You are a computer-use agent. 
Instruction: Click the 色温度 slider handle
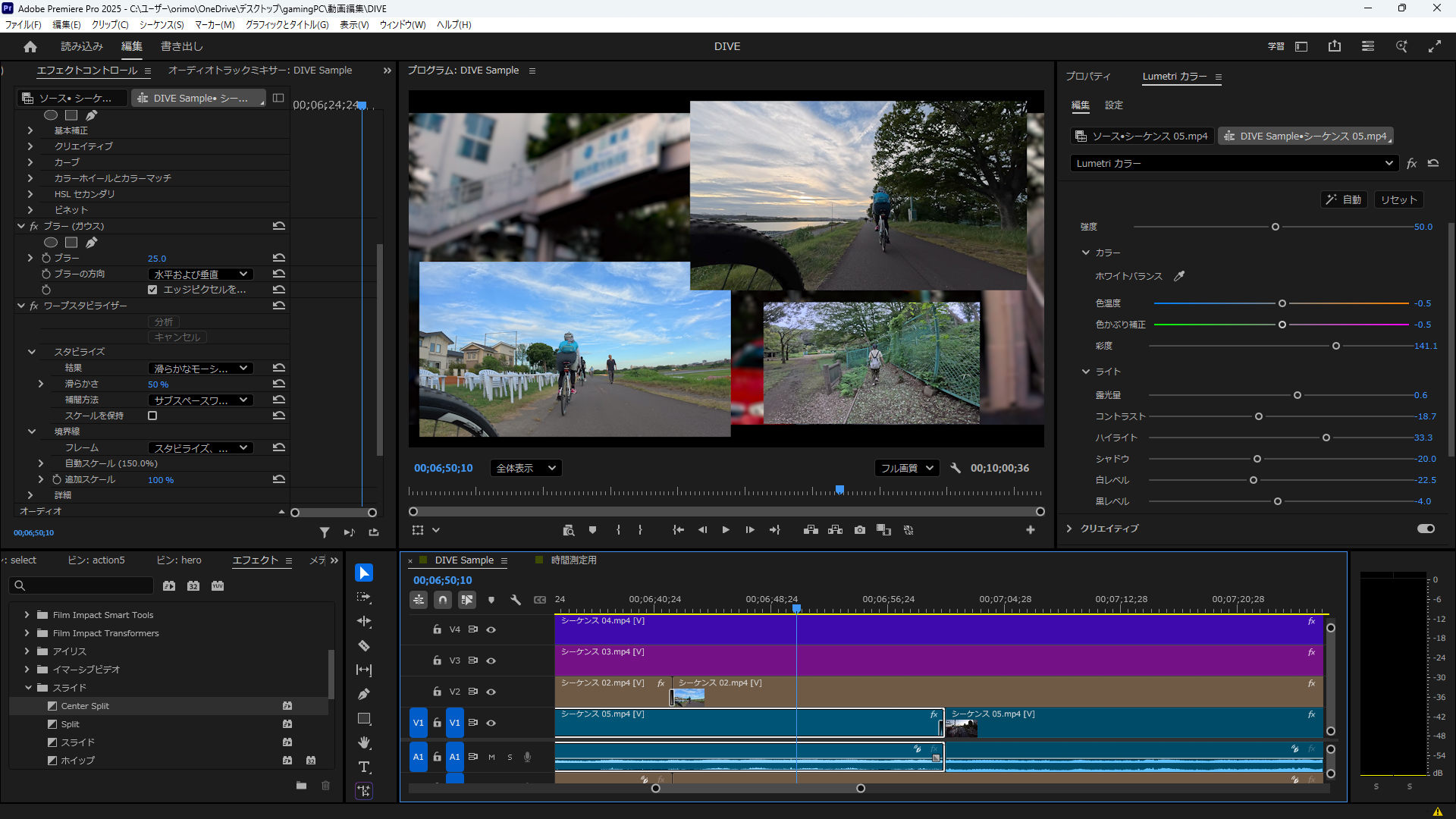coord(1281,303)
